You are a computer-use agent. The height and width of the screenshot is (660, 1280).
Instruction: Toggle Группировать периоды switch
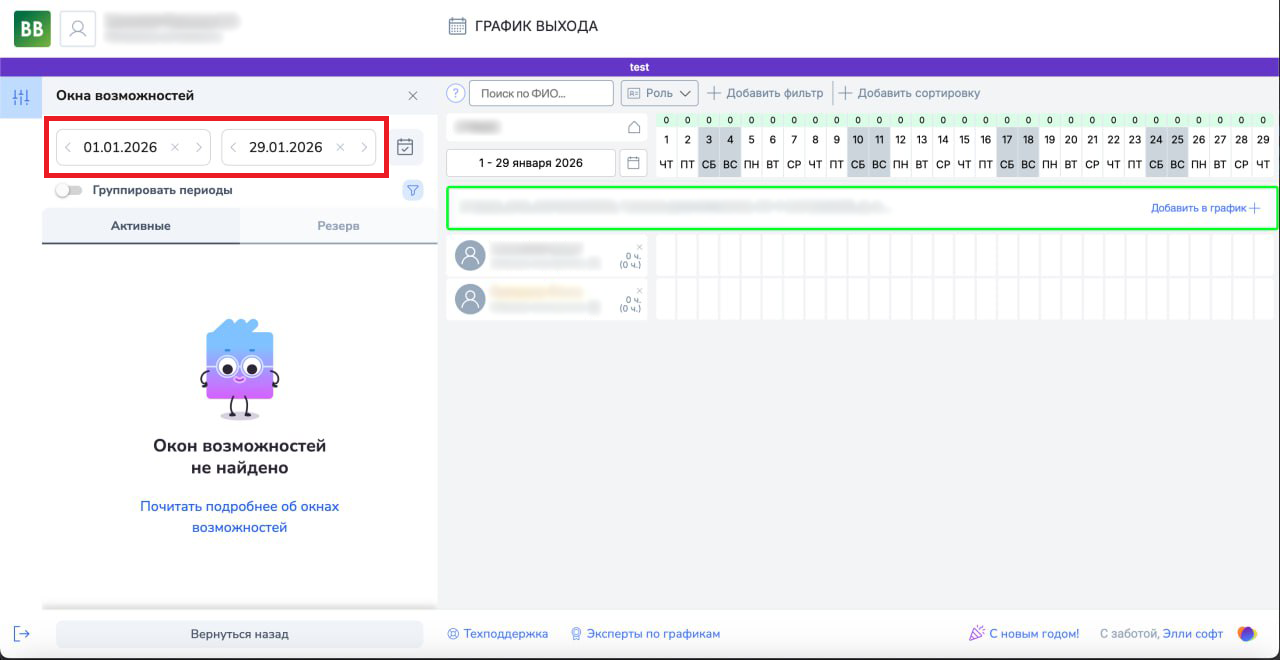69,190
